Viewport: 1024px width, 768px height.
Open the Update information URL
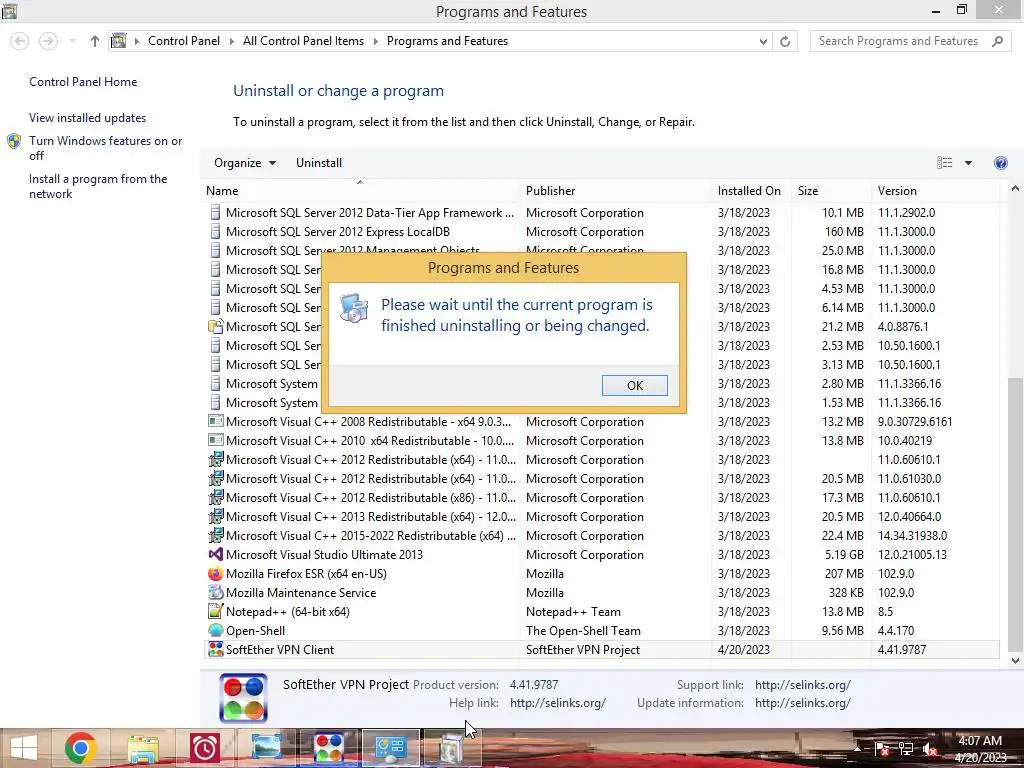(803, 703)
